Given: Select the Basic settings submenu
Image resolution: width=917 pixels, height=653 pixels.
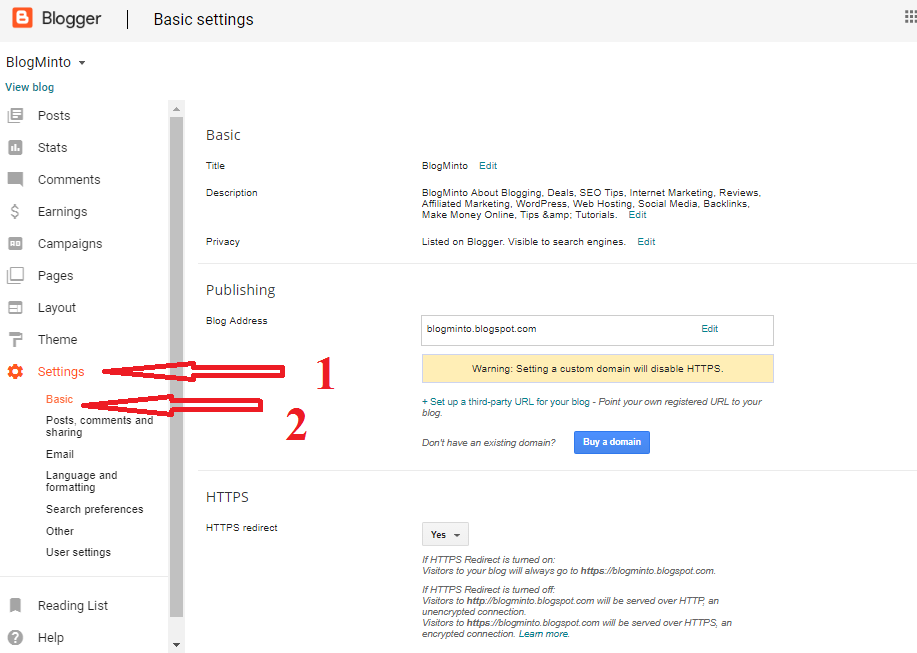Looking at the screenshot, I should pos(60,399).
